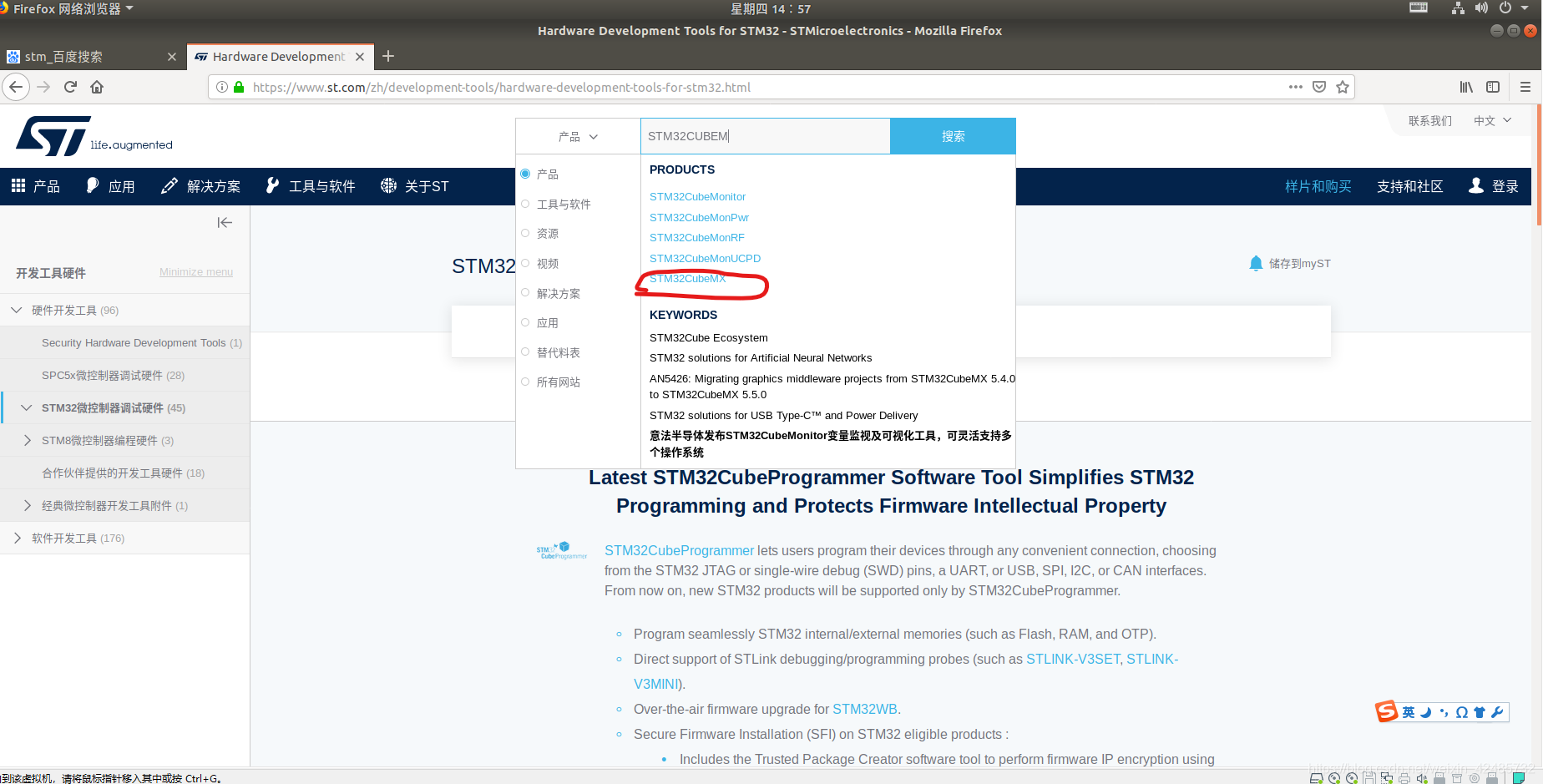Close the Hardware Development tab
This screenshot has width=1543, height=784.
point(360,57)
